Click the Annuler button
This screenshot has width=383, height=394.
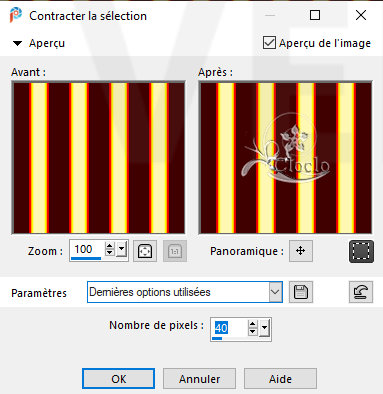click(x=199, y=379)
